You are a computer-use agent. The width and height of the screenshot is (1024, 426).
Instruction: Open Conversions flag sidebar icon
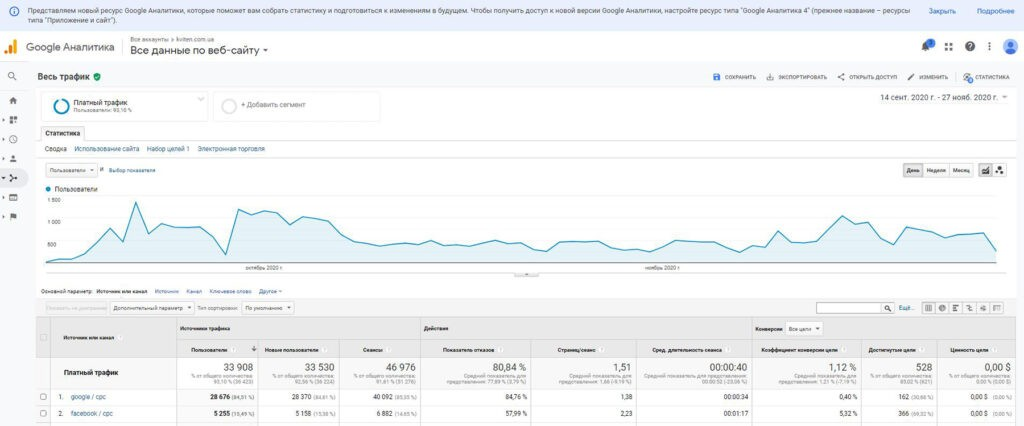click(x=13, y=216)
